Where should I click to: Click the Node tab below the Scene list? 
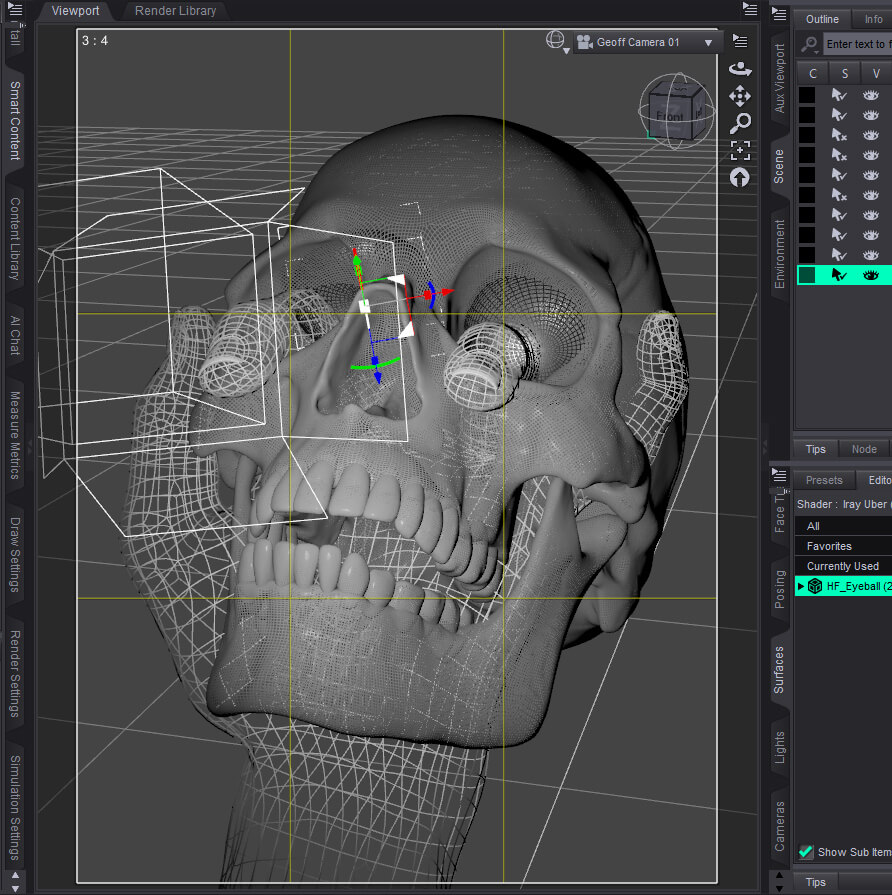[864, 449]
